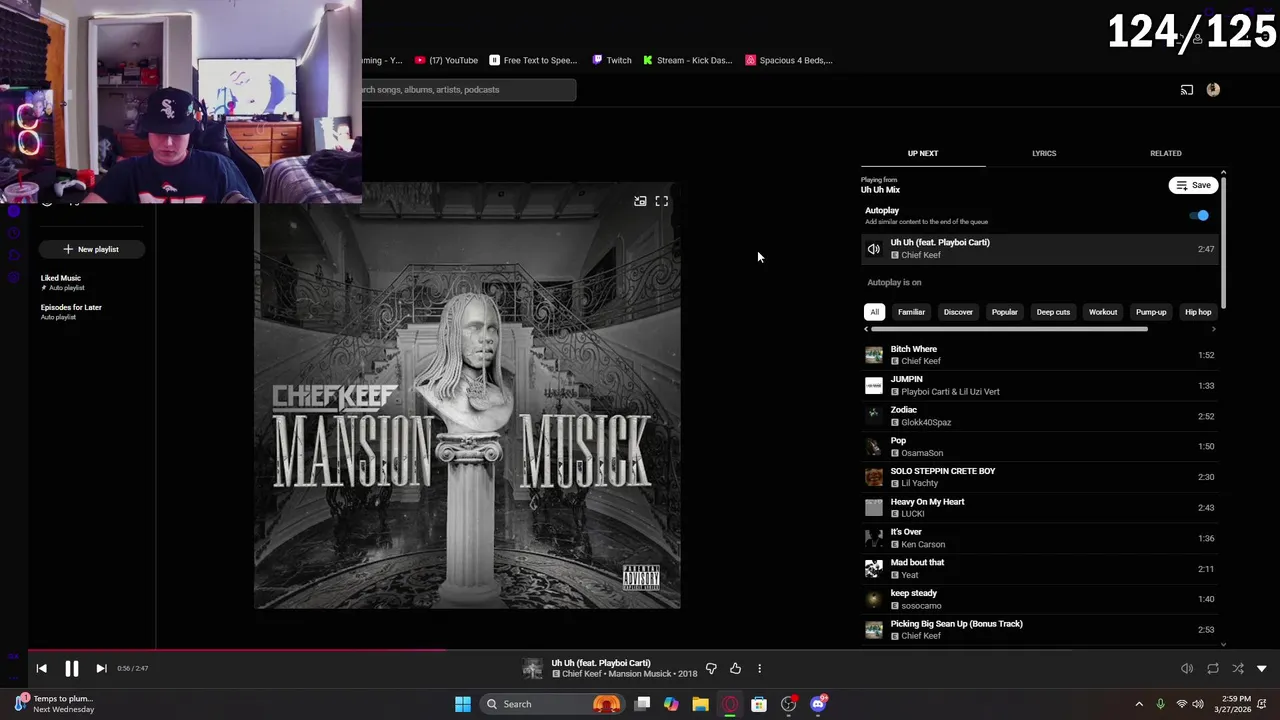Viewport: 1280px width, 720px height.
Task: Open the Free Text to Speech bookmark
Action: coord(533,60)
